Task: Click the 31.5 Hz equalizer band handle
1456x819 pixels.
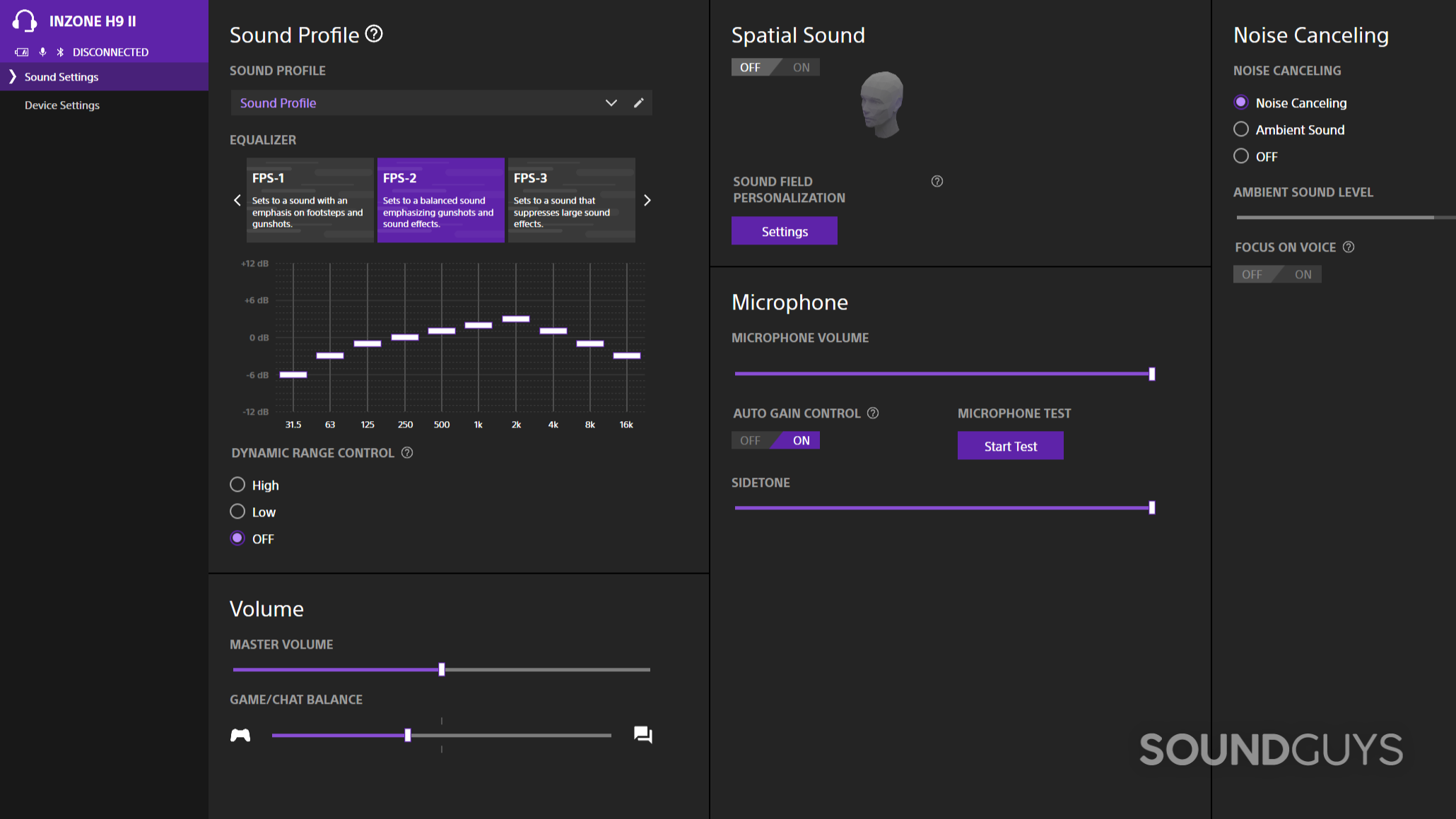Action: [x=293, y=375]
